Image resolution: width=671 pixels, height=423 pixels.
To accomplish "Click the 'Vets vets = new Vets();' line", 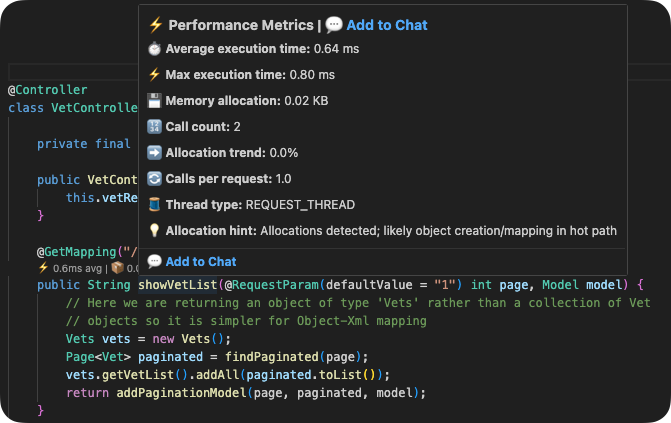I will (148, 339).
